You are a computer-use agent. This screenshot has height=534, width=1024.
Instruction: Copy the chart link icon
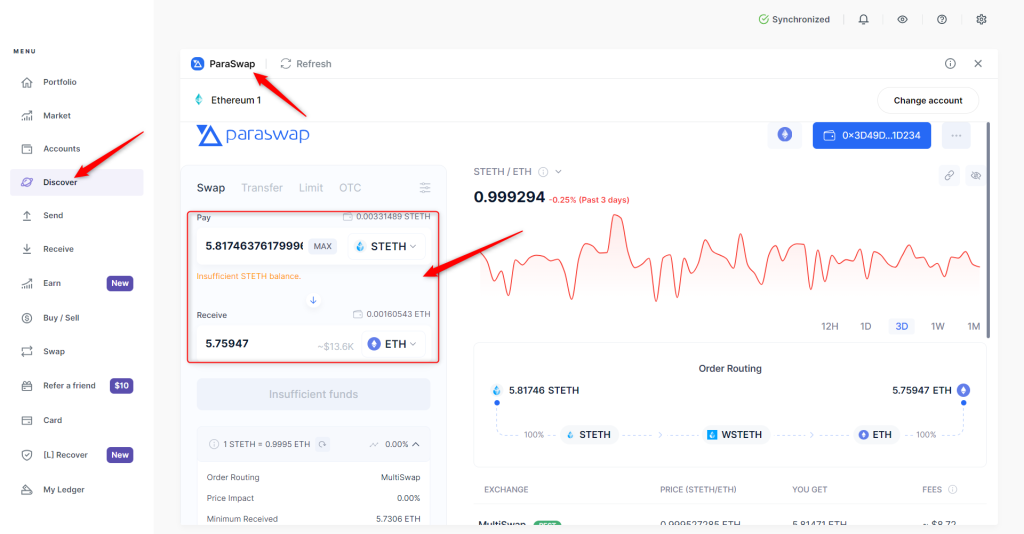pos(949,175)
